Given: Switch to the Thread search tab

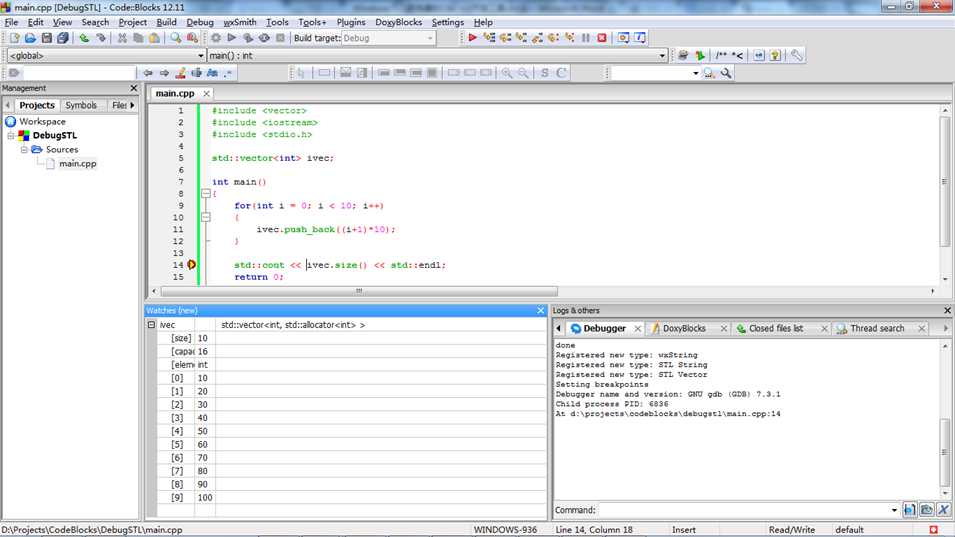Looking at the screenshot, I should pyautogui.click(x=876, y=328).
